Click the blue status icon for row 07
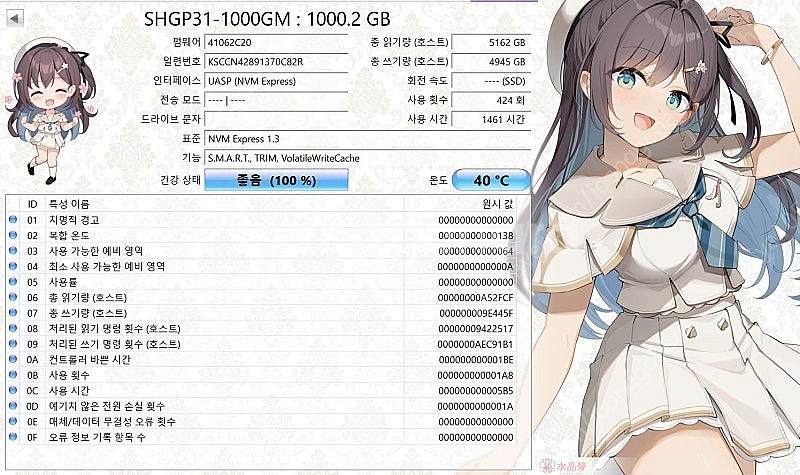 click(x=13, y=313)
